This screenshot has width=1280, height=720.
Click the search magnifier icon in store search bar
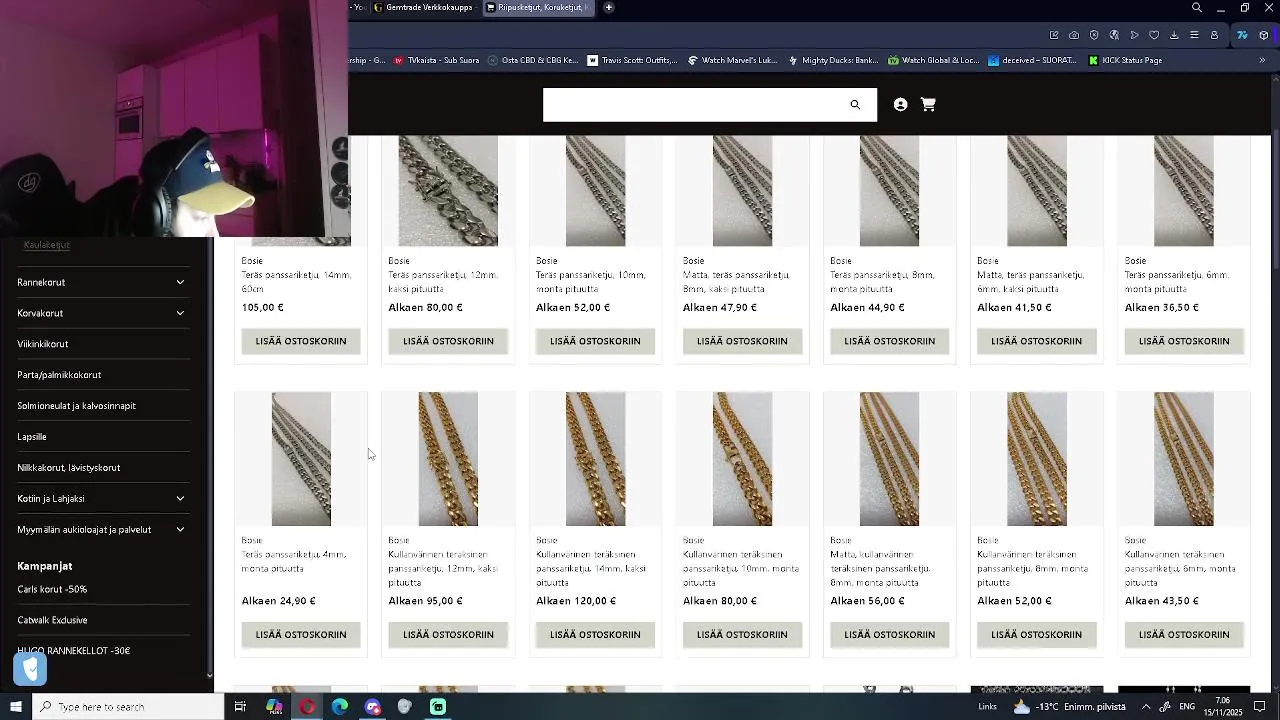(x=855, y=104)
